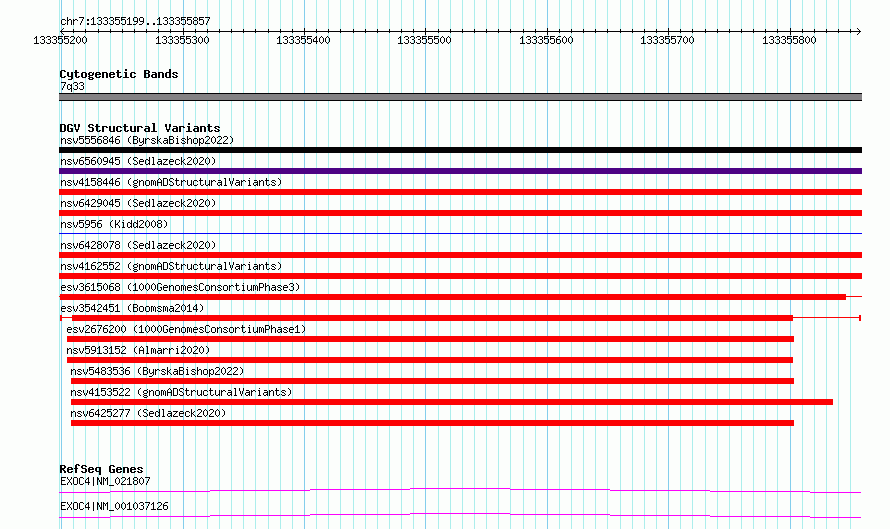Click the red bar of nsv4153522
This screenshot has width=890, height=529.
tap(452, 402)
